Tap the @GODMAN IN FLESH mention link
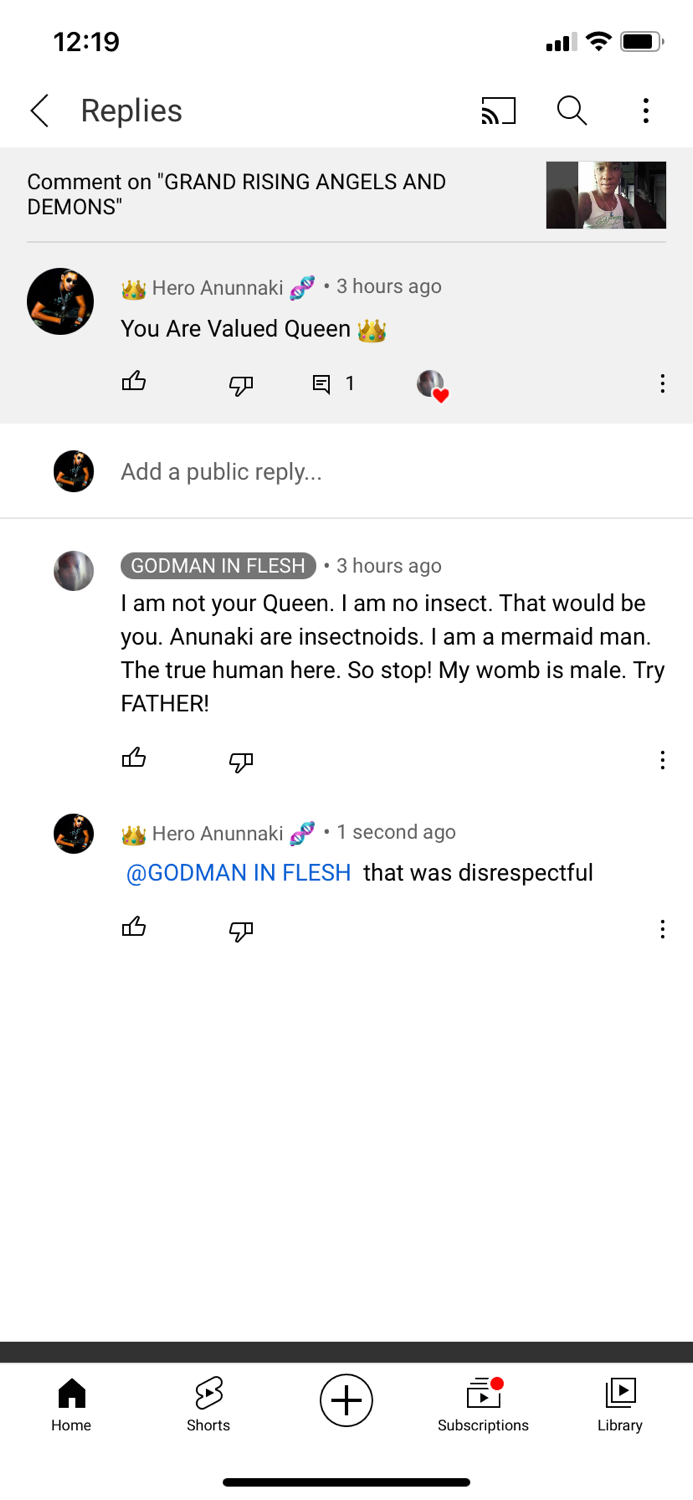The image size is (693, 1500). click(x=238, y=873)
